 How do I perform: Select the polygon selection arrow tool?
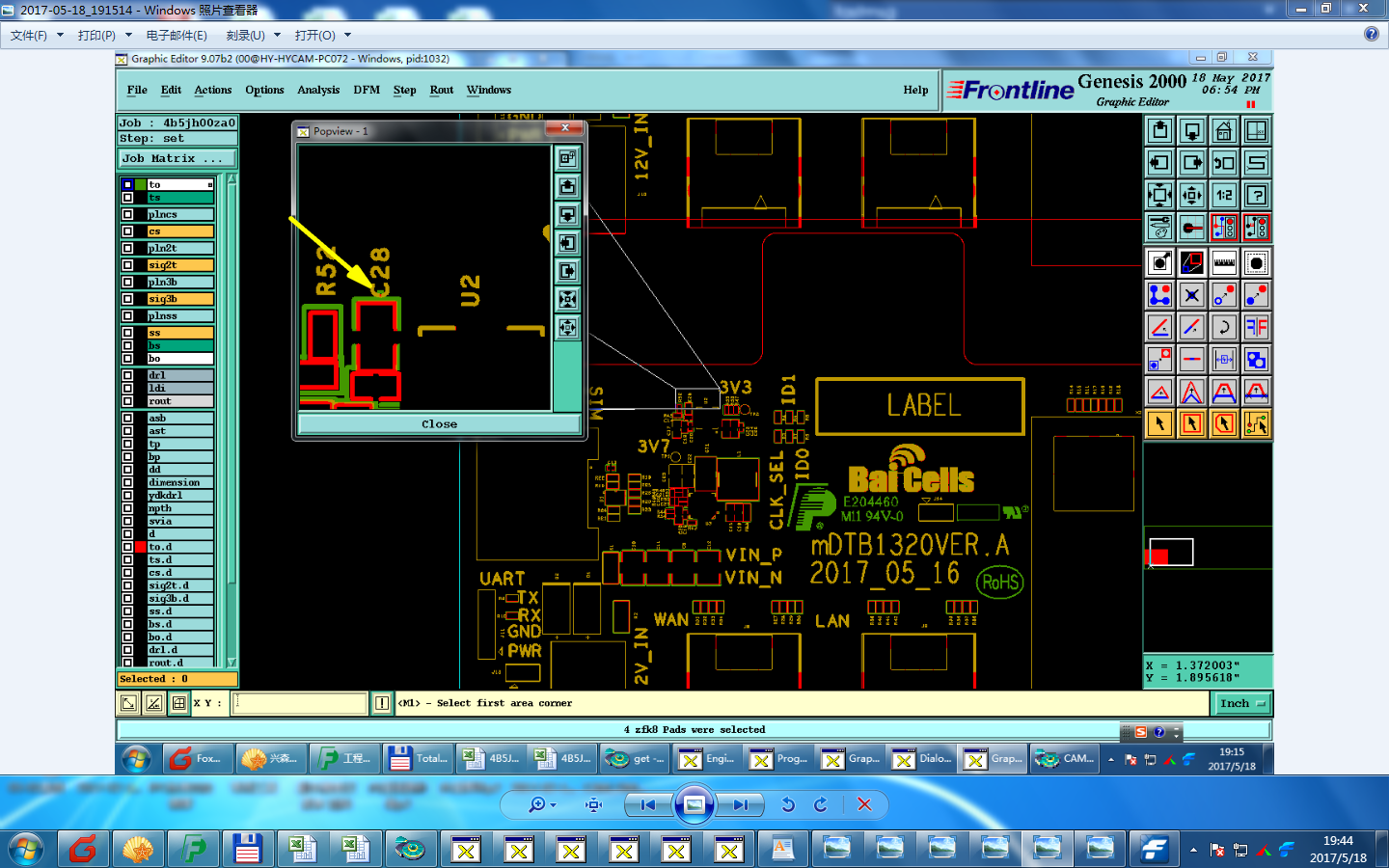point(1224,423)
